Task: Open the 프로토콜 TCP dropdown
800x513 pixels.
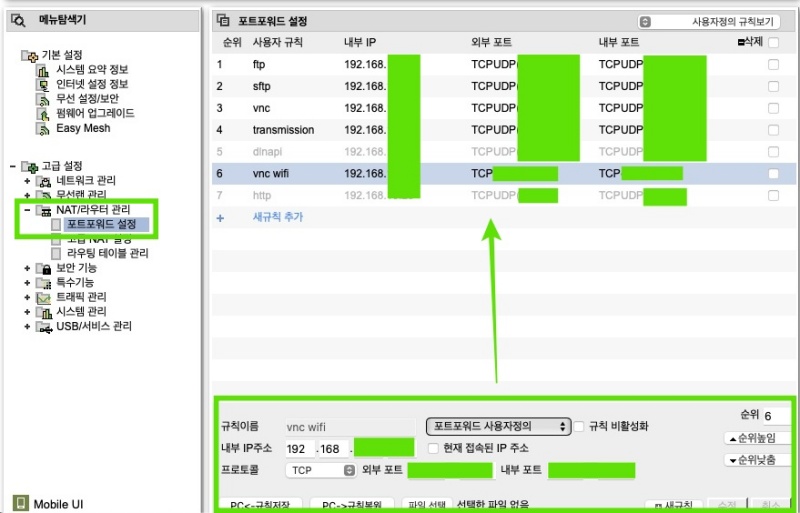Action: [320, 469]
